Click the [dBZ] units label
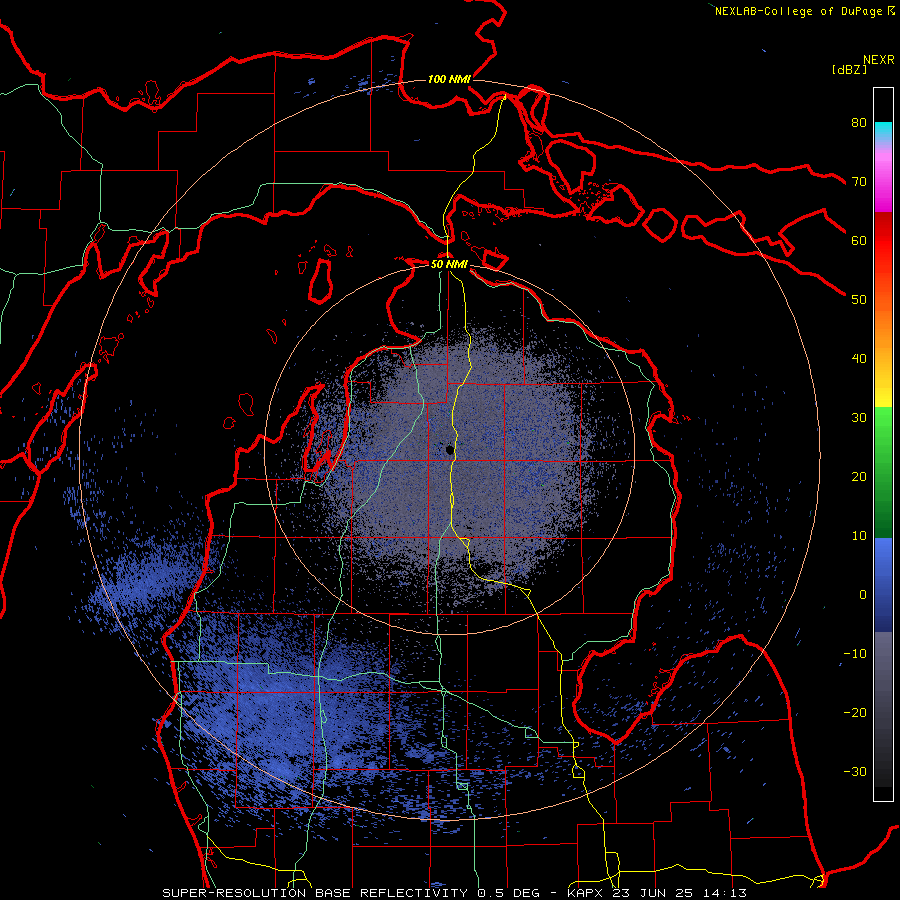 (x=849, y=69)
